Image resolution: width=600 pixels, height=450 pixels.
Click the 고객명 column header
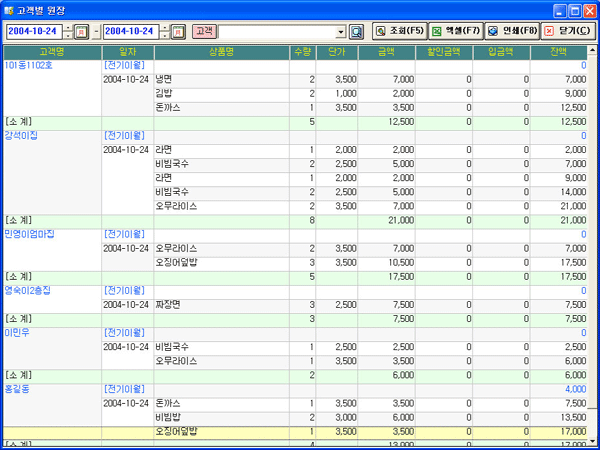coord(52,52)
